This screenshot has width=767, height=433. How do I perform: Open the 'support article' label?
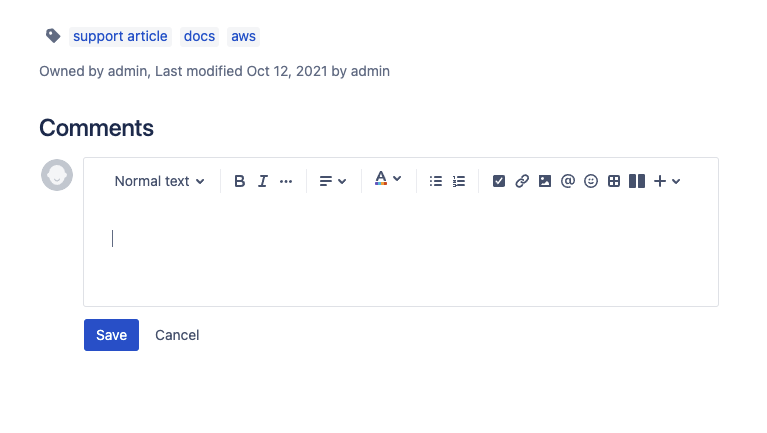tap(120, 36)
